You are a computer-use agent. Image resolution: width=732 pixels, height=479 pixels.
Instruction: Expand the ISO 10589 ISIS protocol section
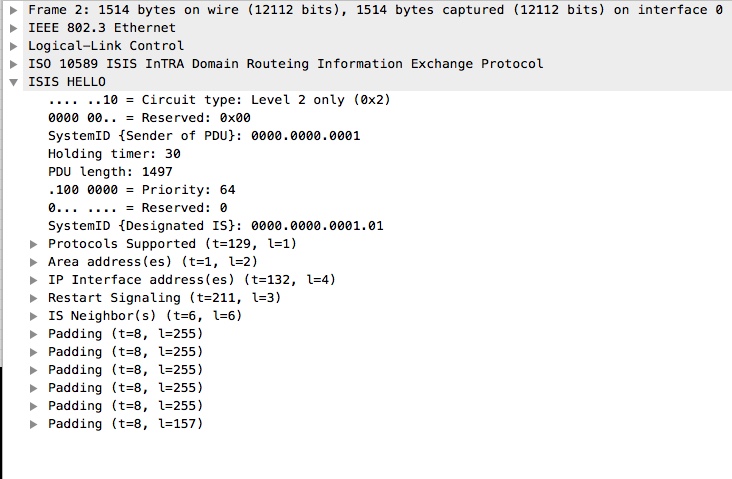tap(13, 64)
